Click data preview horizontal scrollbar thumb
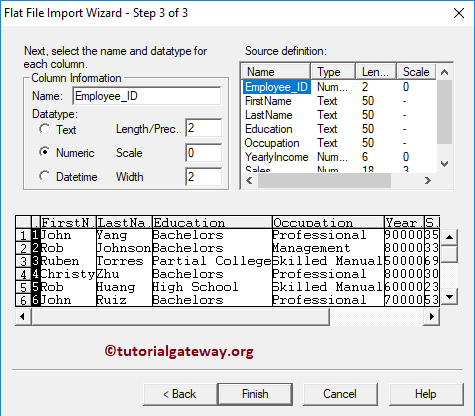Image resolution: width=475 pixels, height=416 pixels. coord(181,316)
